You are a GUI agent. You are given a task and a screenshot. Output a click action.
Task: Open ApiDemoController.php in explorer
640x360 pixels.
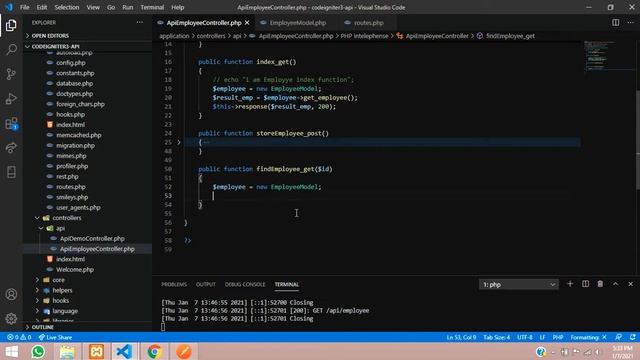pos(92,238)
